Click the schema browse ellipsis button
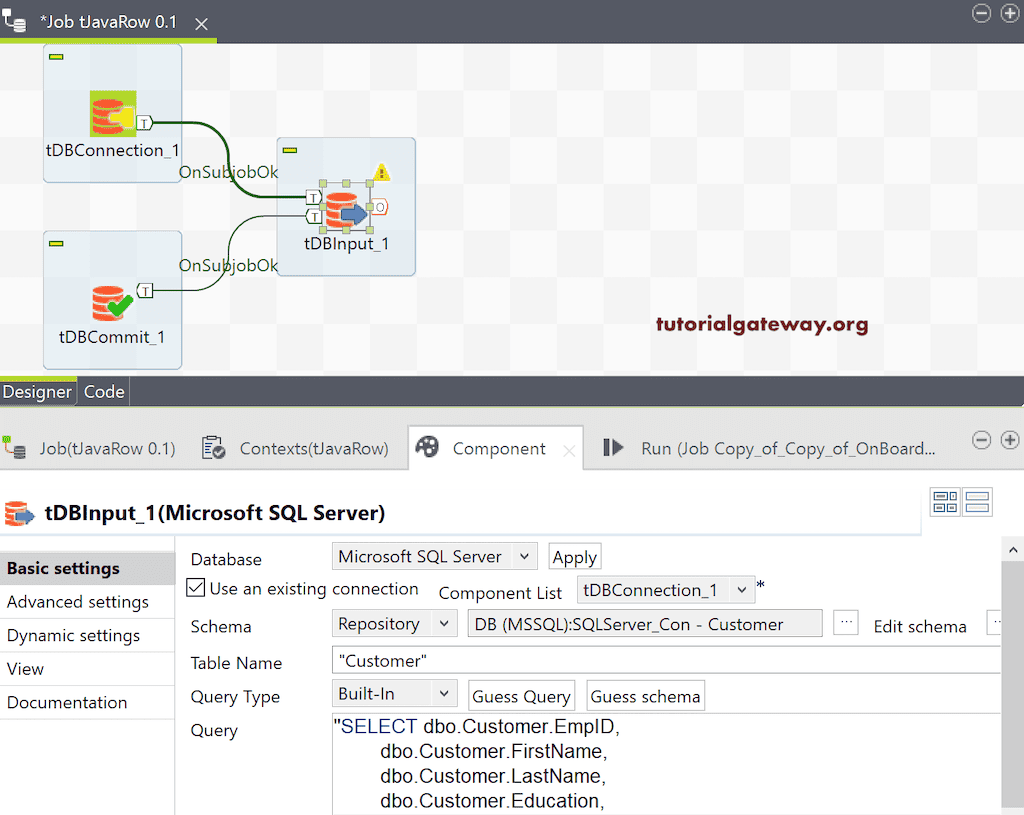 [x=846, y=623]
